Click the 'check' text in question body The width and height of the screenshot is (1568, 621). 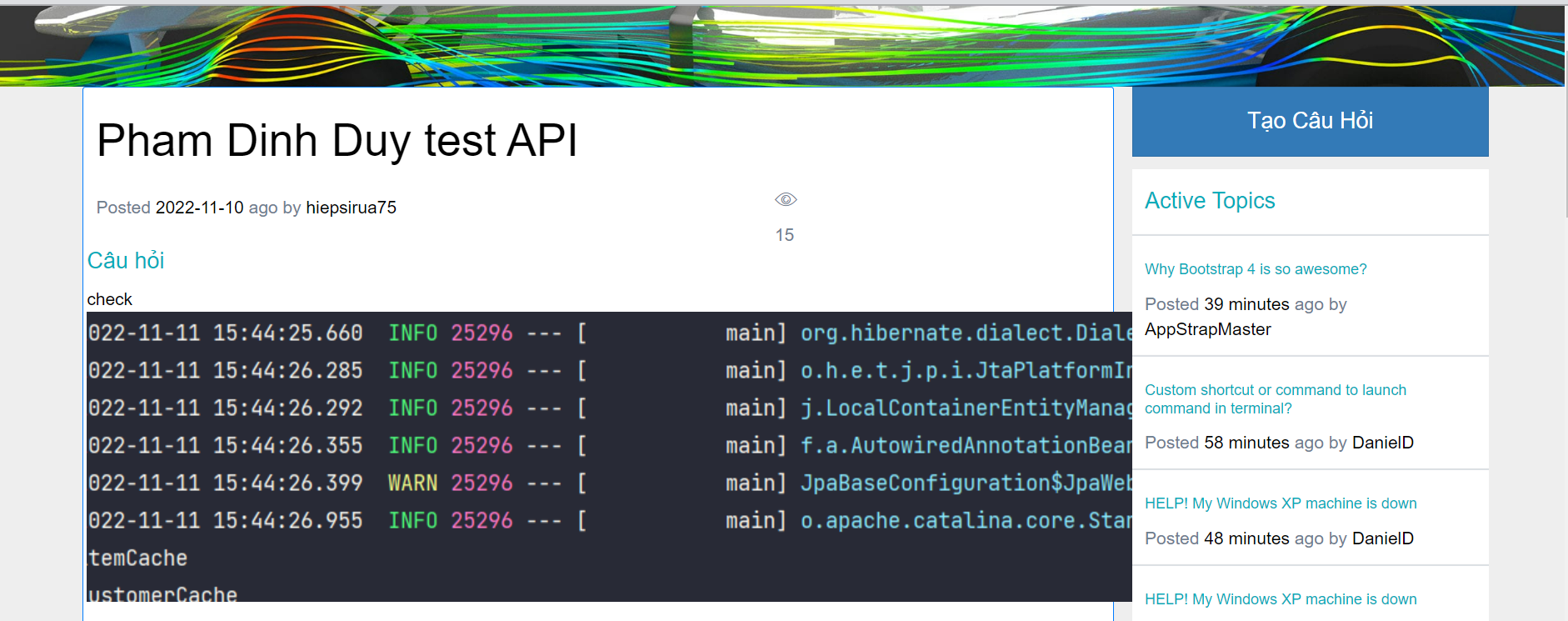[x=109, y=299]
